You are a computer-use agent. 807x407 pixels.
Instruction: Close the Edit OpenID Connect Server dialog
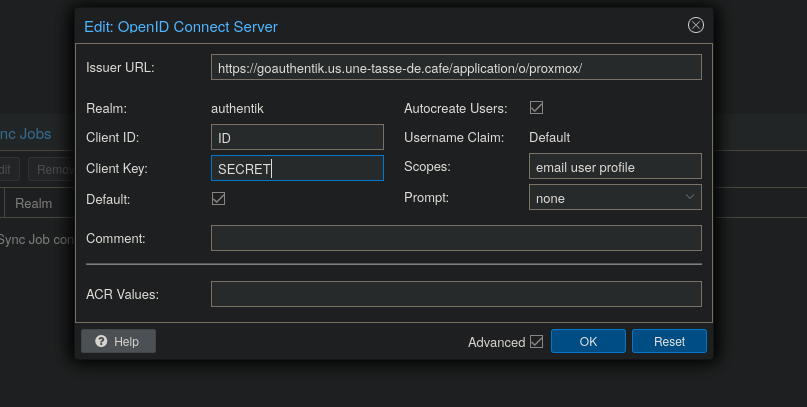[x=695, y=25]
